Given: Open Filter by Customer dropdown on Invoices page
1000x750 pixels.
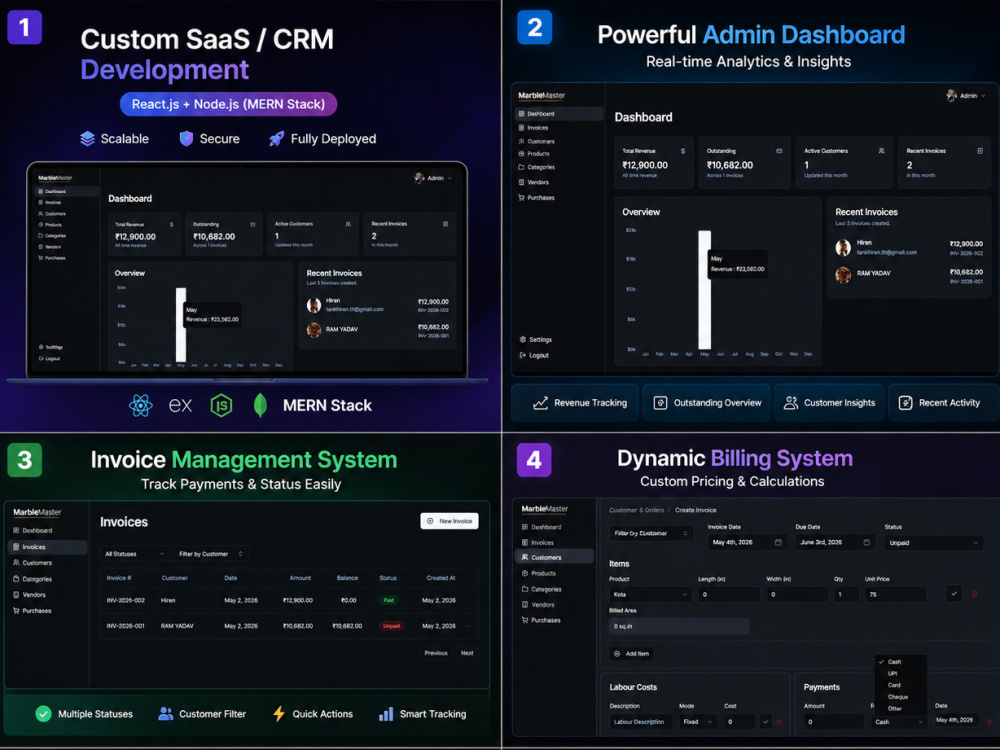Looking at the screenshot, I should [211, 554].
